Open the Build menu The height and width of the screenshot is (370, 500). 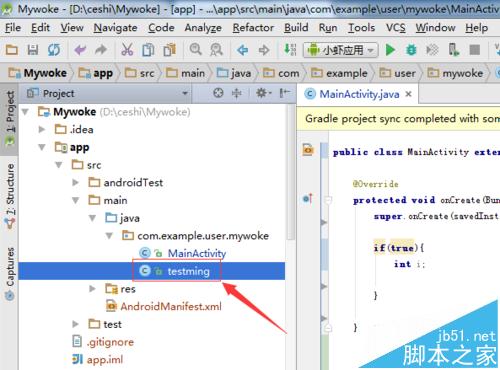(x=296, y=28)
